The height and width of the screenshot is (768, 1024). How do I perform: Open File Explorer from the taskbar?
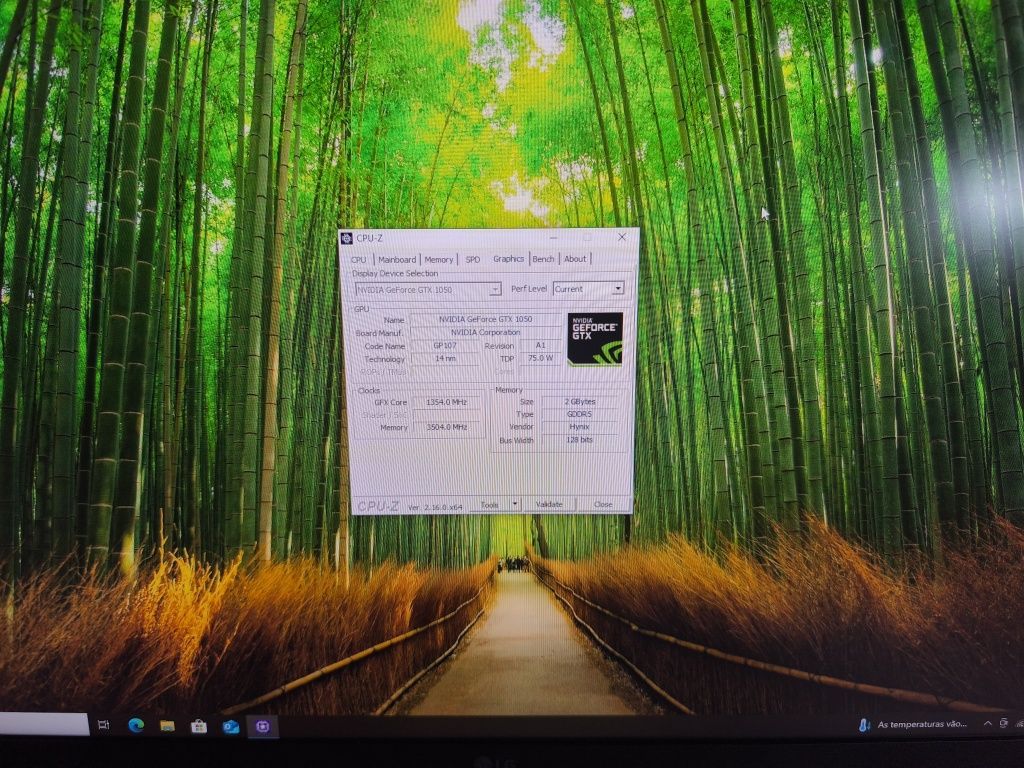[167, 726]
